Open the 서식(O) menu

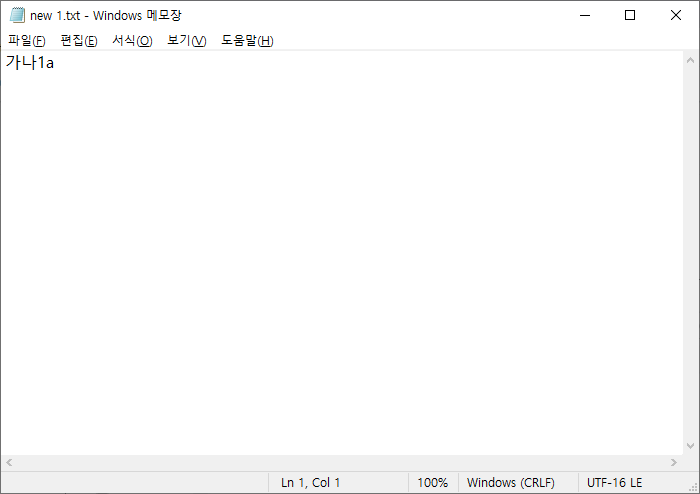132,41
